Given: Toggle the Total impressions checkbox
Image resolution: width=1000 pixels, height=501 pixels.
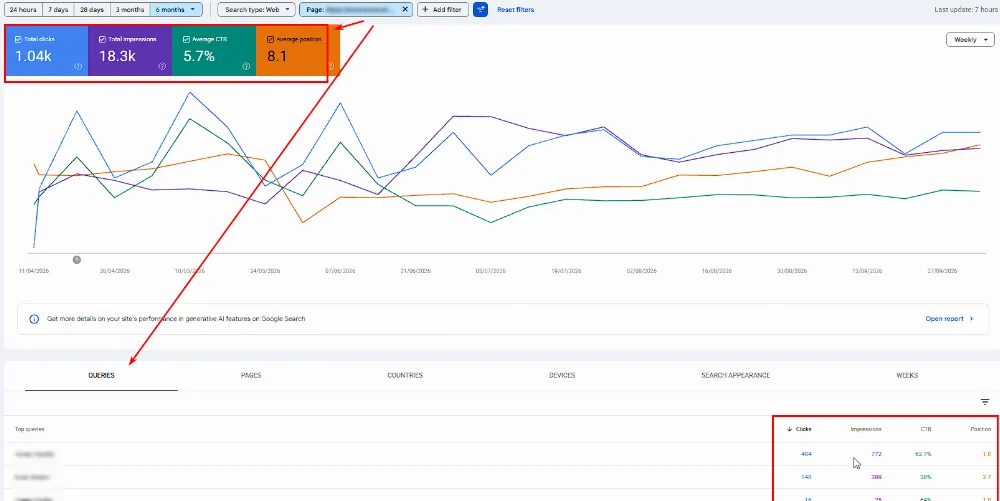Looking at the screenshot, I should click(102, 39).
